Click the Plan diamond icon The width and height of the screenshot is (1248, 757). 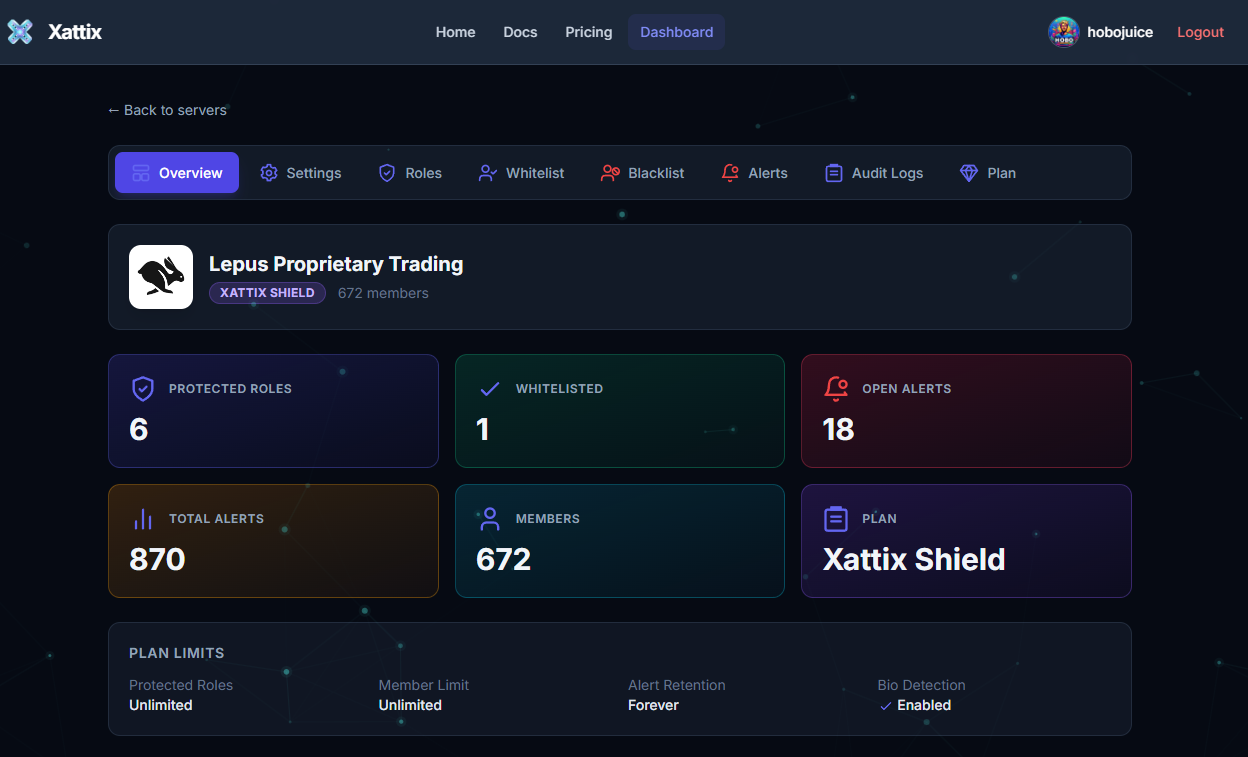point(969,173)
